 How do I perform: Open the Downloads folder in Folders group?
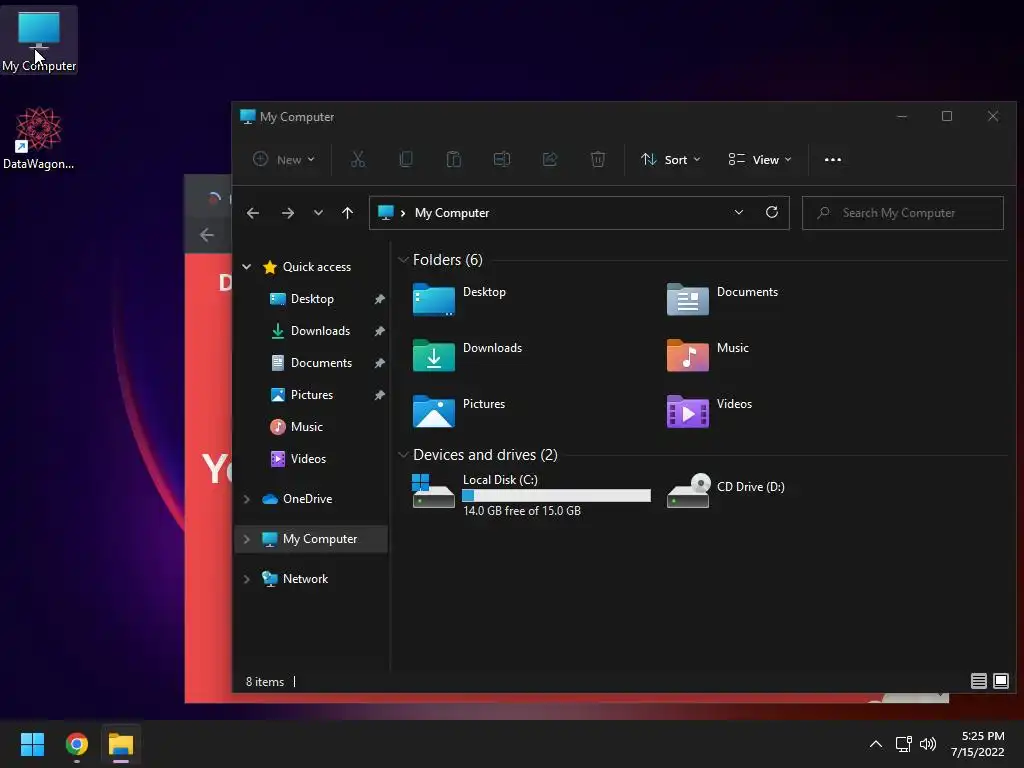coord(467,355)
